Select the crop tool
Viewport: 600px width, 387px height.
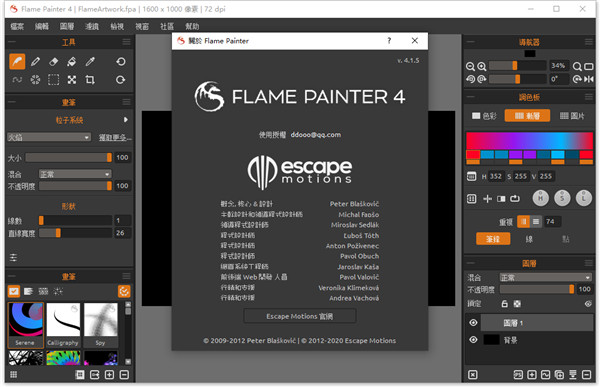(90, 80)
